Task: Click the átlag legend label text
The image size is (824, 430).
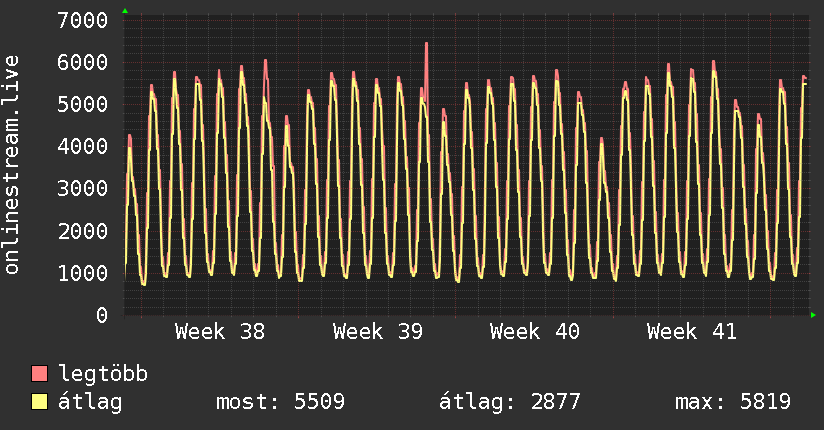Action: point(90,402)
